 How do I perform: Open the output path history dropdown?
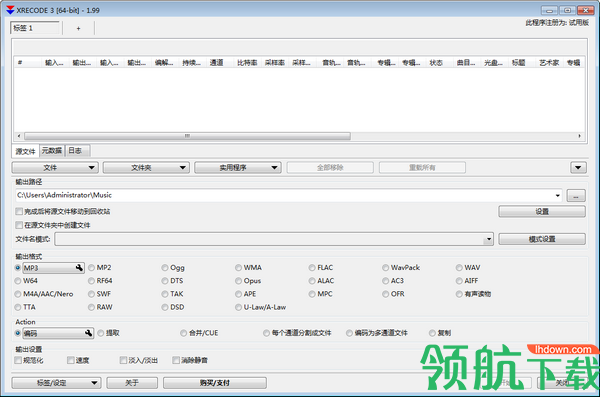(x=558, y=196)
